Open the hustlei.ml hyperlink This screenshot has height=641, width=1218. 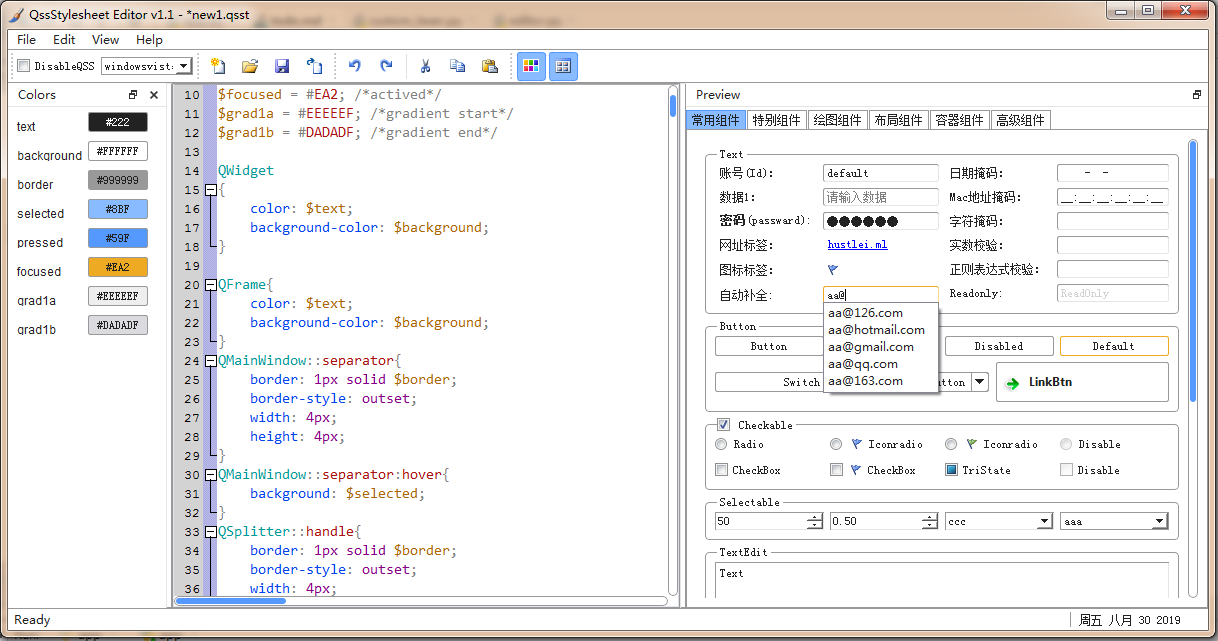click(857, 244)
